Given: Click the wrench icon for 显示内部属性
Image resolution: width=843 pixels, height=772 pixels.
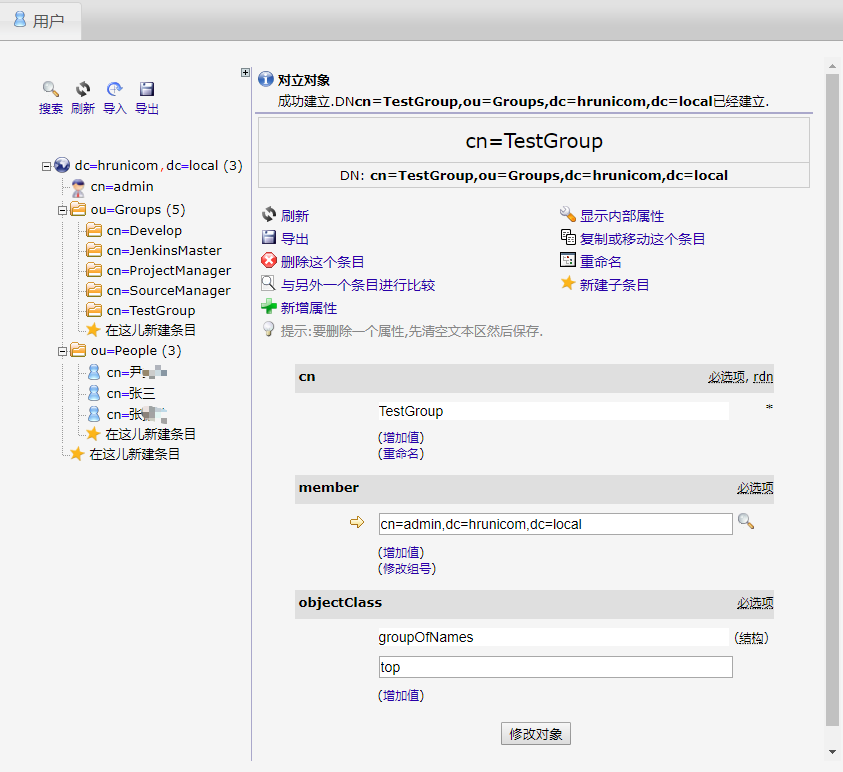Looking at the screenshot, I should [x=567, y=215].
